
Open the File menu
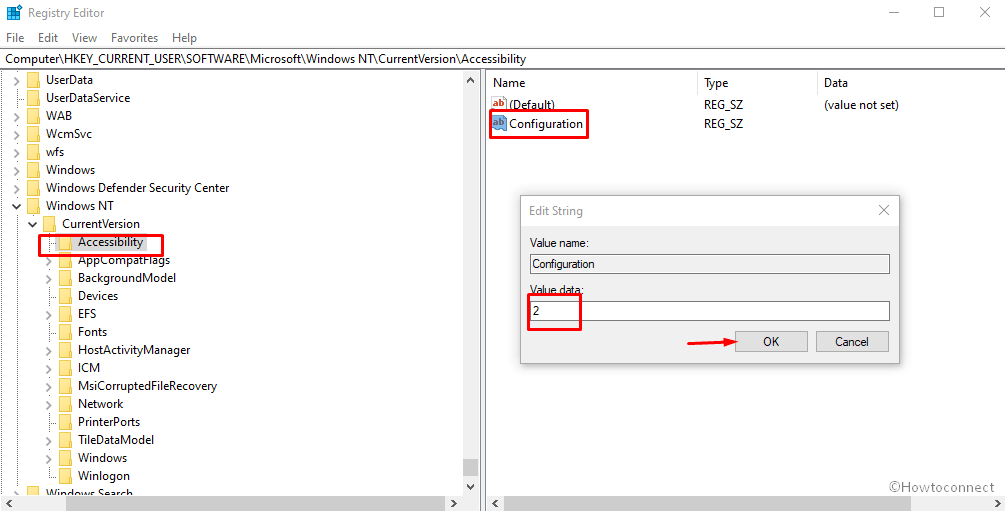pos(15,38)
